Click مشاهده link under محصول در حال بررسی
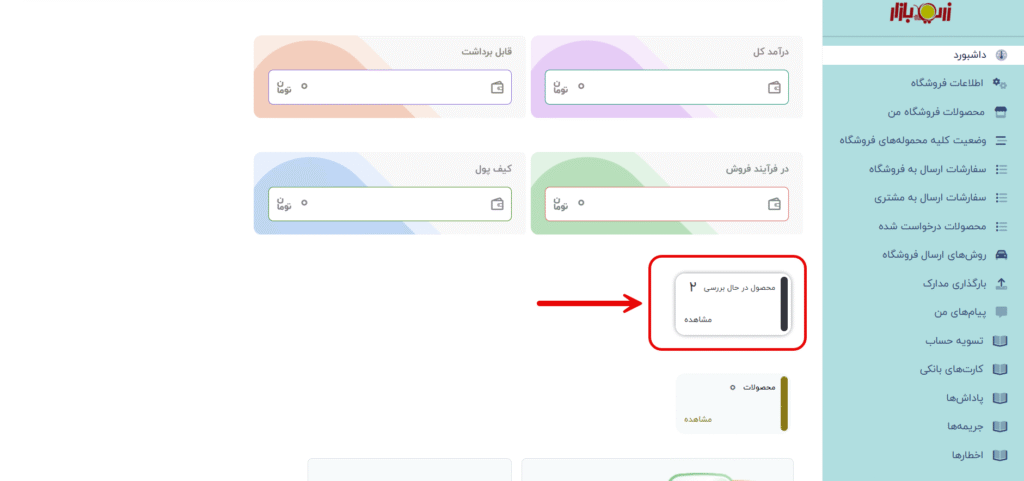The width and height of the screenshot is (1024, 481). coord(698,320)
